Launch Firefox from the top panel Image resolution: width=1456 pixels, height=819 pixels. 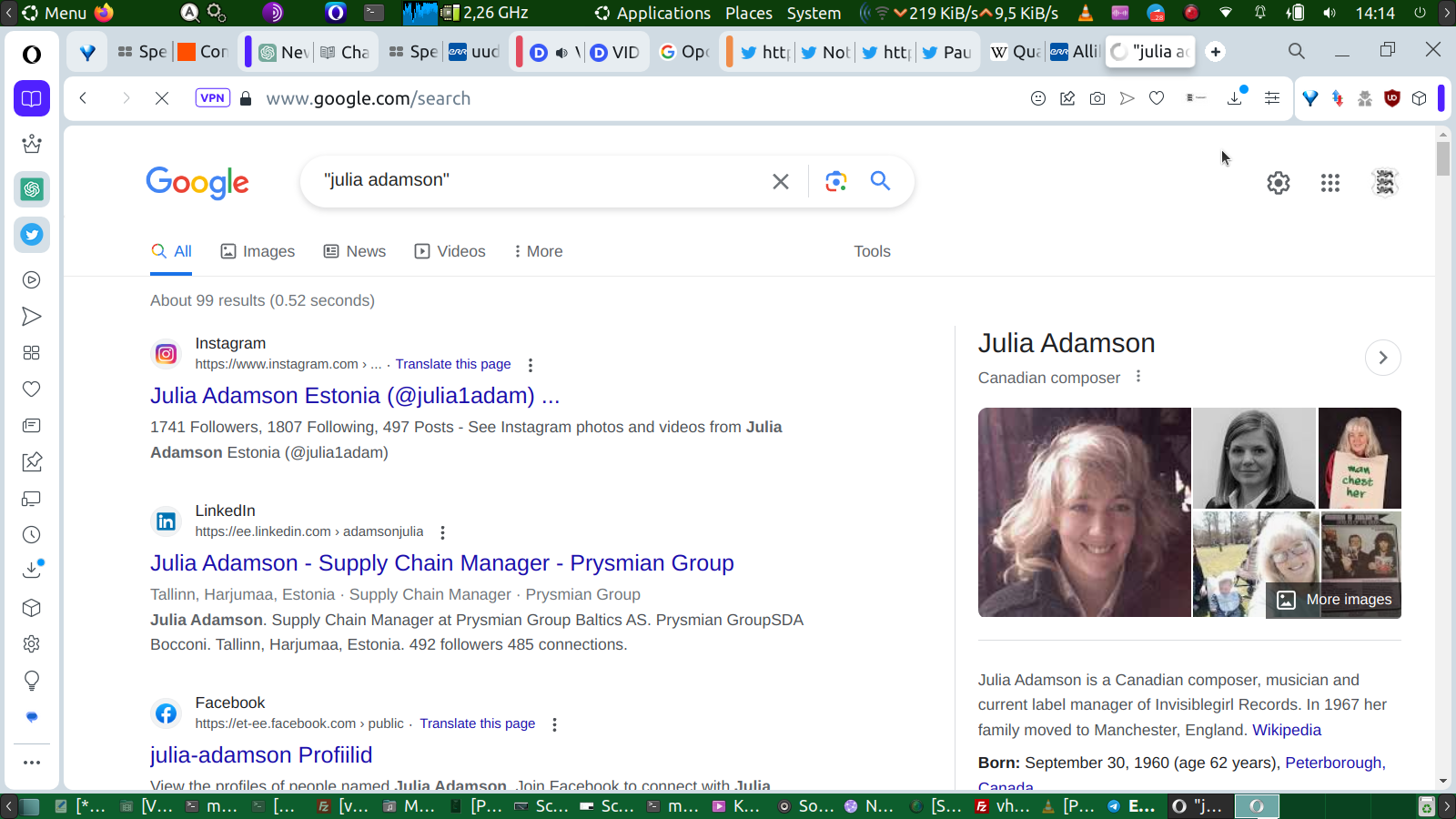click(x=105, y=13)
